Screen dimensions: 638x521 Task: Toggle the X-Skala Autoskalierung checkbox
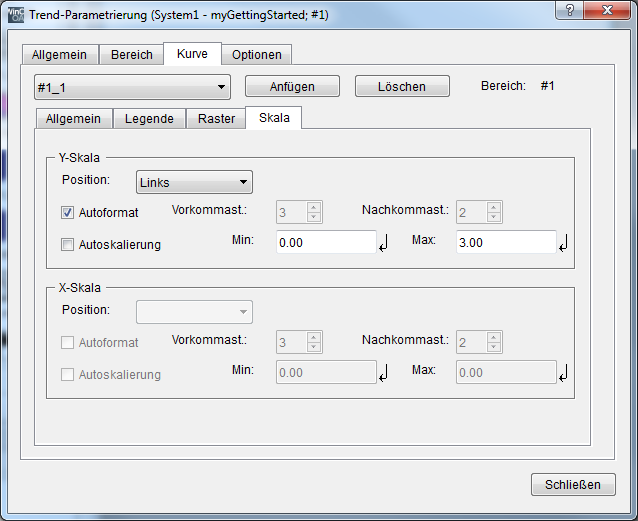pyautogui.click(x=67, y=374)
